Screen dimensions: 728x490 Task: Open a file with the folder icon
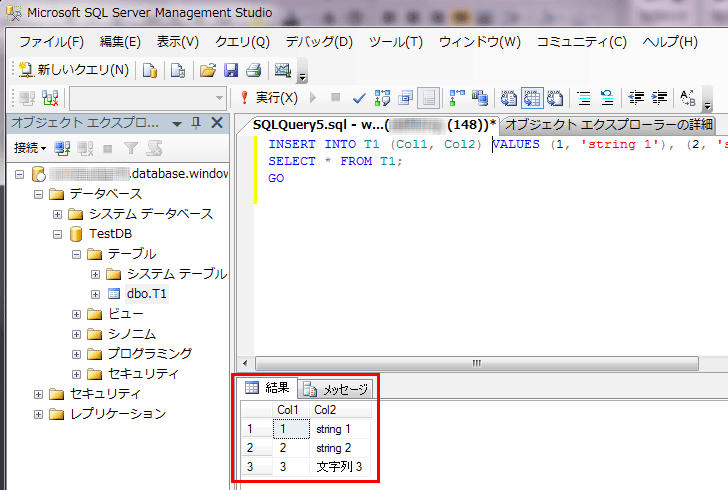click(208, 70)
